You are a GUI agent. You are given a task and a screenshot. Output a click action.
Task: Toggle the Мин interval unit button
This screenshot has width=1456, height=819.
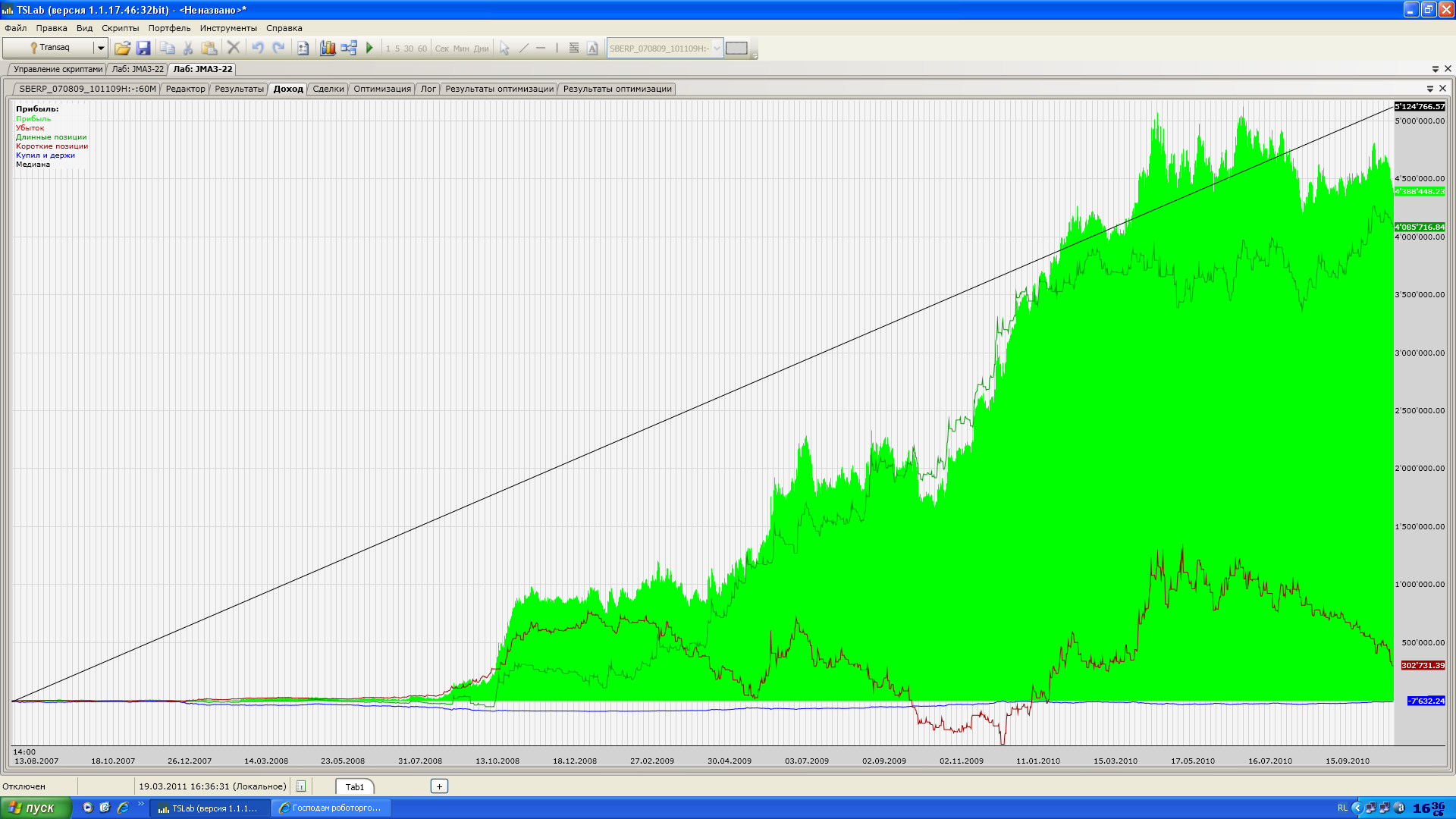point(461,49)
